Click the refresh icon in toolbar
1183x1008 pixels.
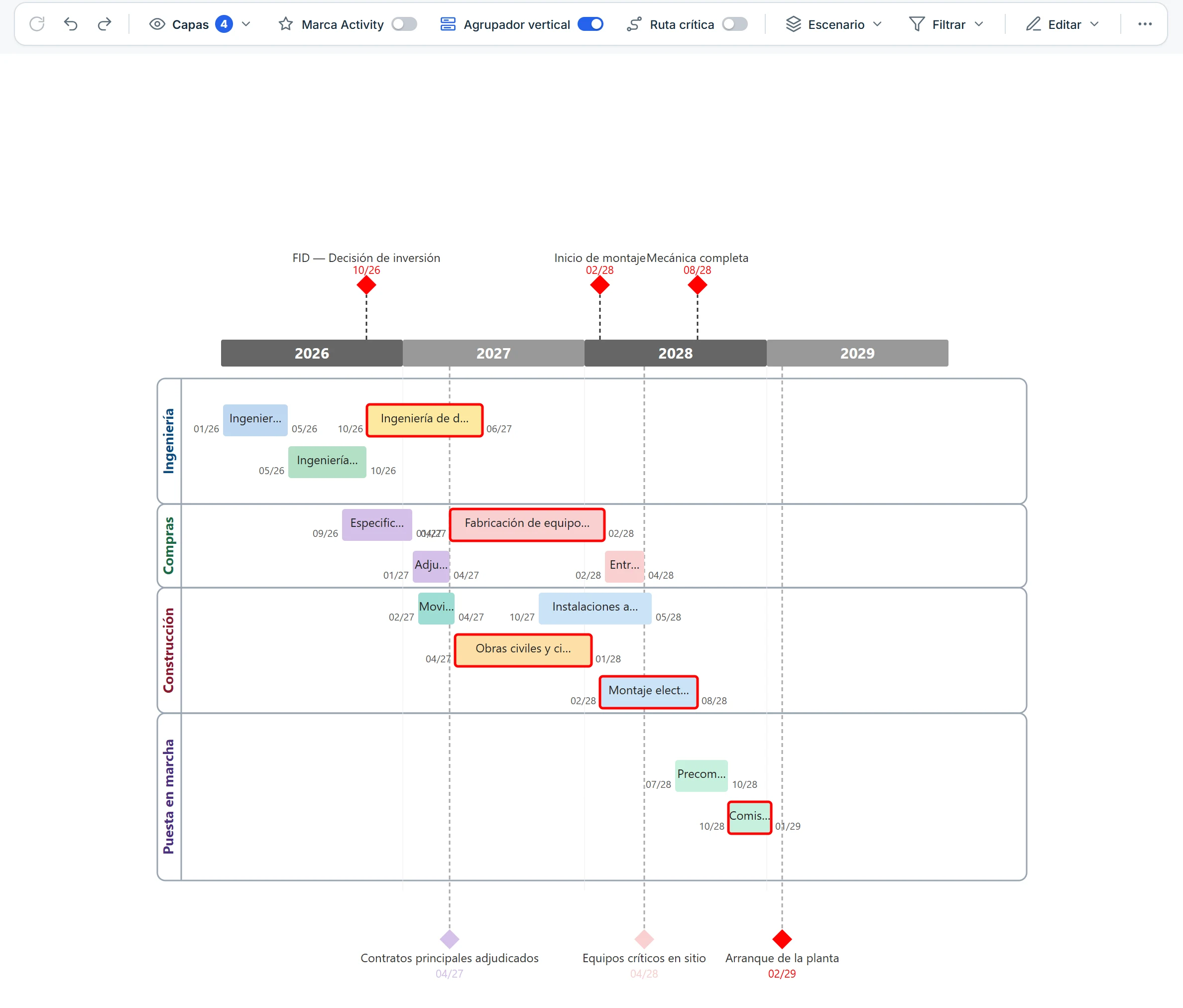click(37, 24)
